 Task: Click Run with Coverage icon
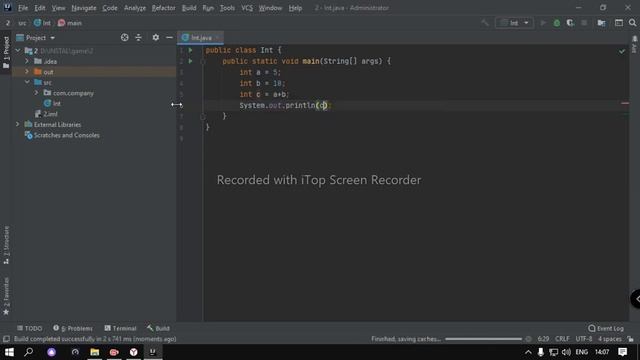pyautogui.click(x=570, y=23)
